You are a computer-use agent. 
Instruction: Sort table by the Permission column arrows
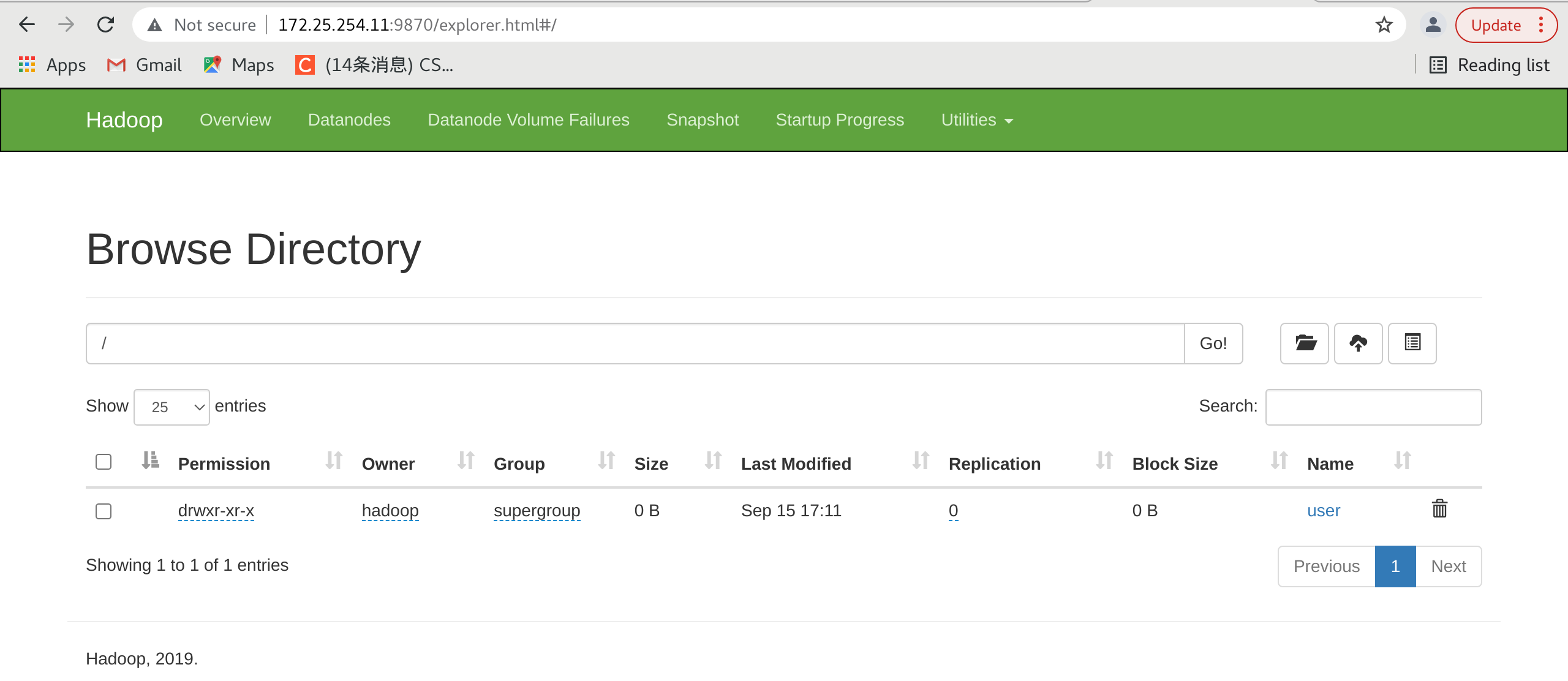334,461
